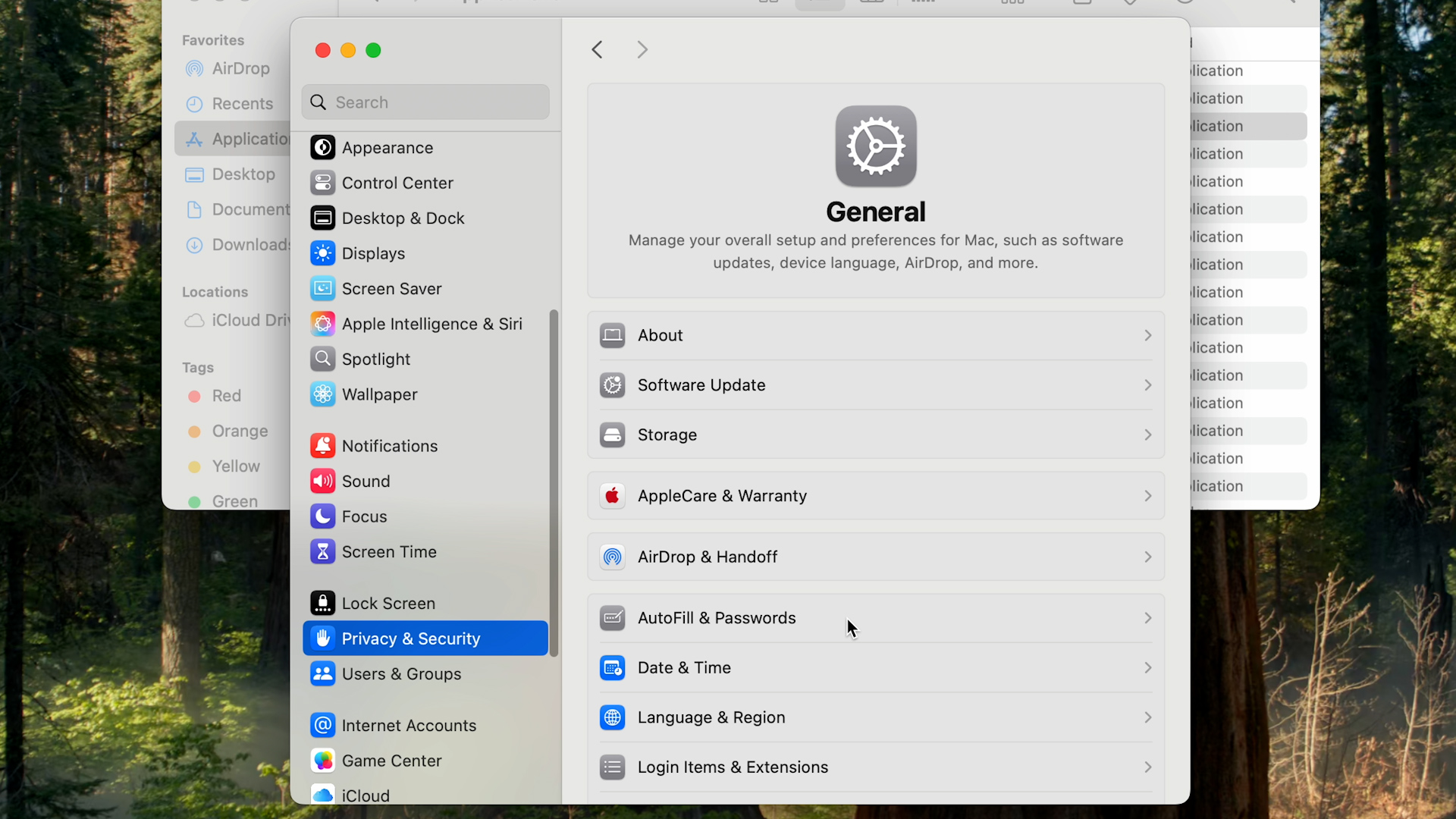This screenshot has width=1456, height=819.
Task: Click Login Items & Extensions icon
Action: tap(612, 767)
